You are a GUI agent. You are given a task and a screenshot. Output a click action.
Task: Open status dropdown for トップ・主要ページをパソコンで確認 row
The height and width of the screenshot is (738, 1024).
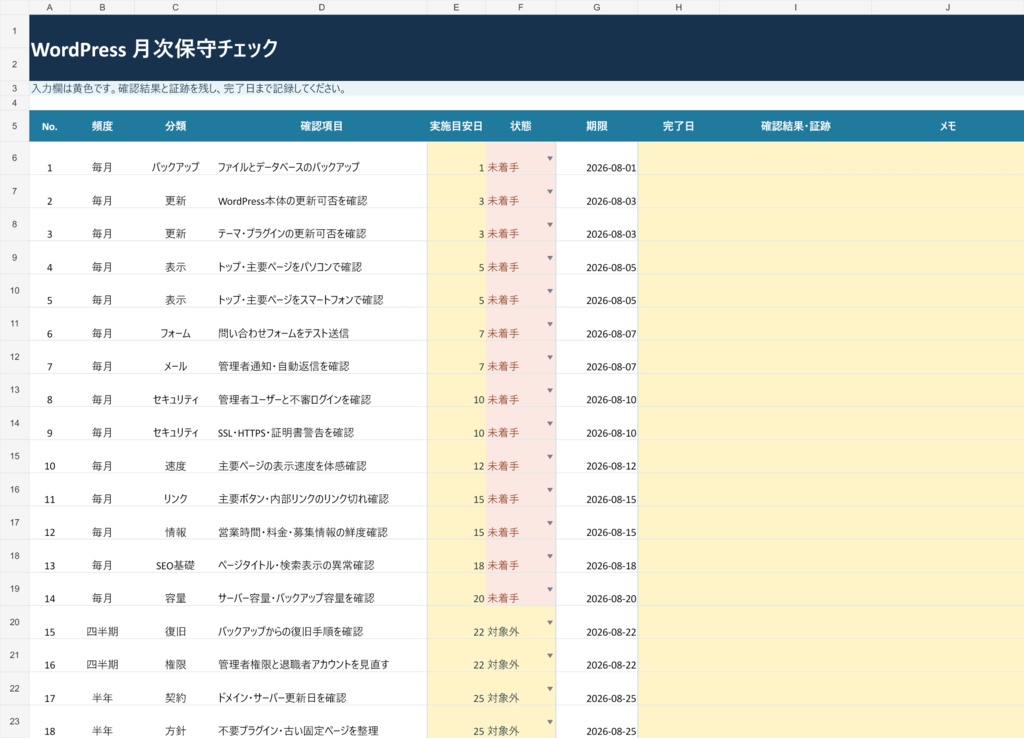[549, 258]
